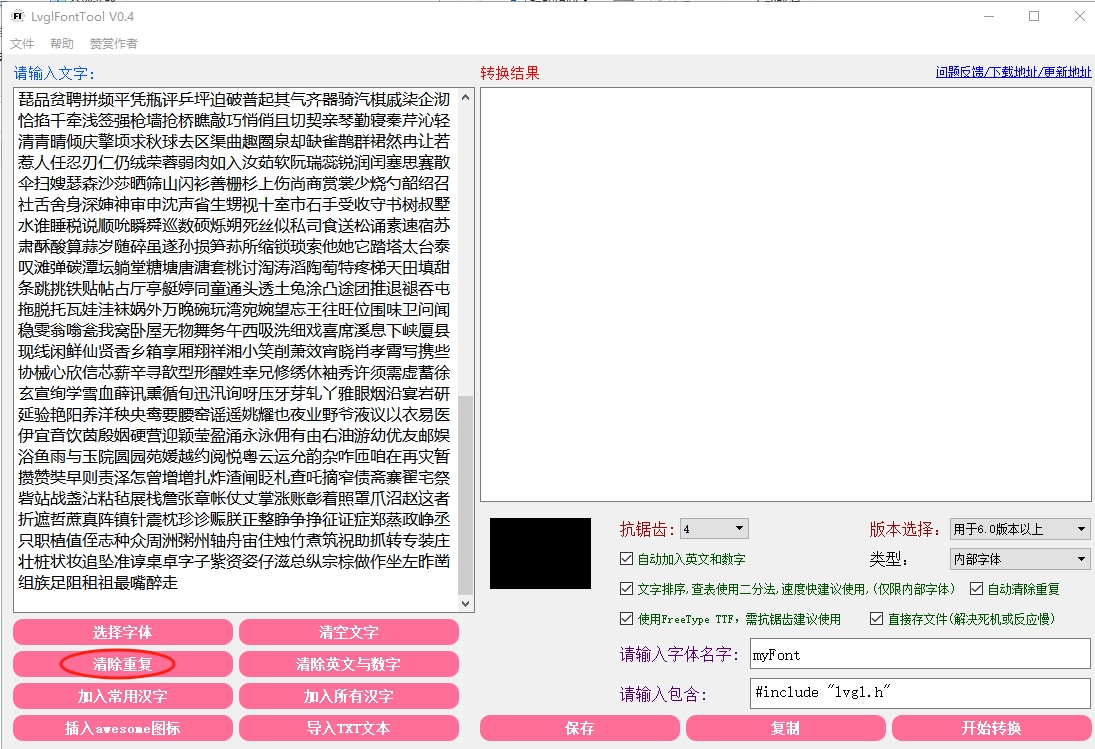Image resolution: width=1095 pixels, height=749 pixels.
Task: Open the 版本选择 dropdown
Action: click(x=1019, y=529)
